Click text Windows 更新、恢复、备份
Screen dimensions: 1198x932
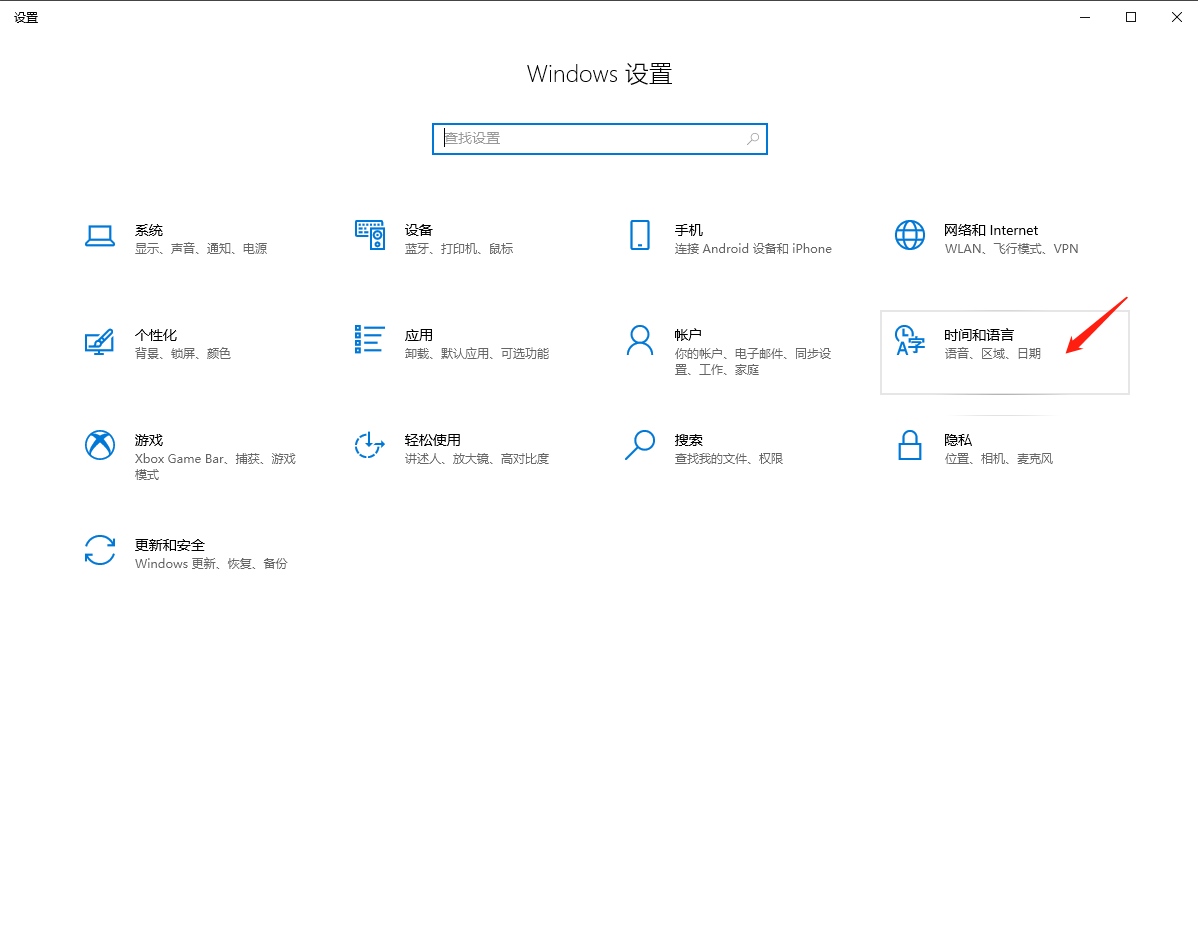[x=211, y=563]
